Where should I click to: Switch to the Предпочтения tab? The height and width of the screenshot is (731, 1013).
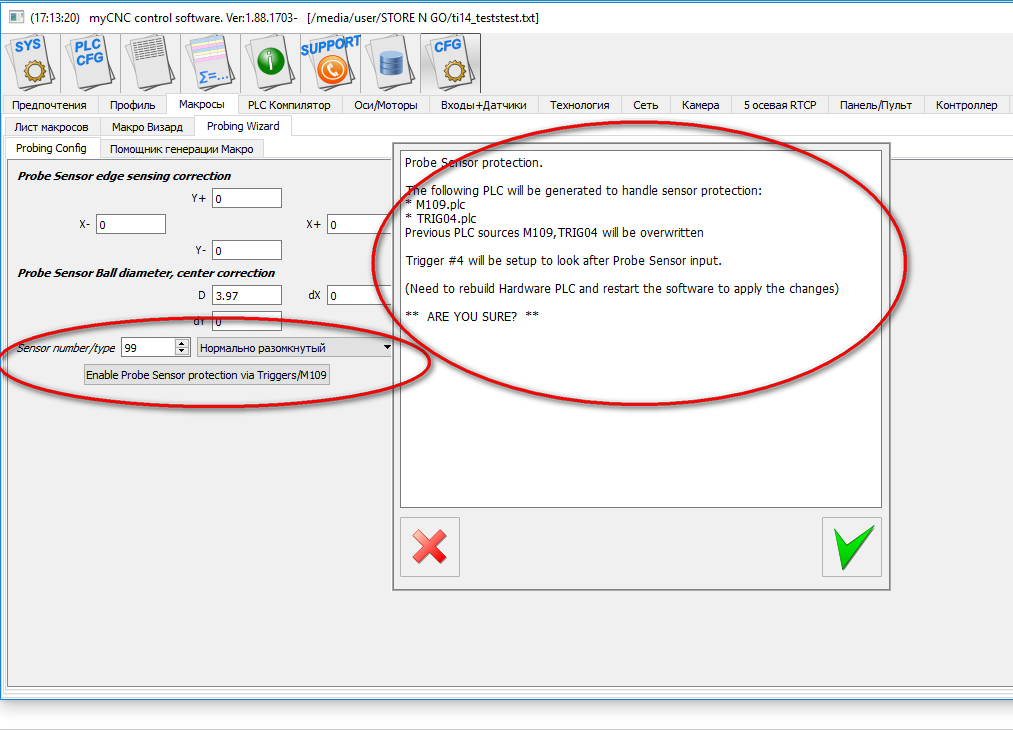49,105
